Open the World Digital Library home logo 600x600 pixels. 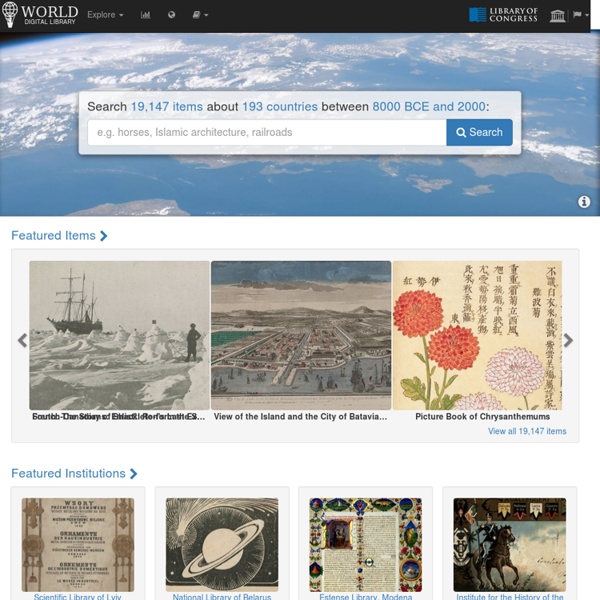click(40, 15)
